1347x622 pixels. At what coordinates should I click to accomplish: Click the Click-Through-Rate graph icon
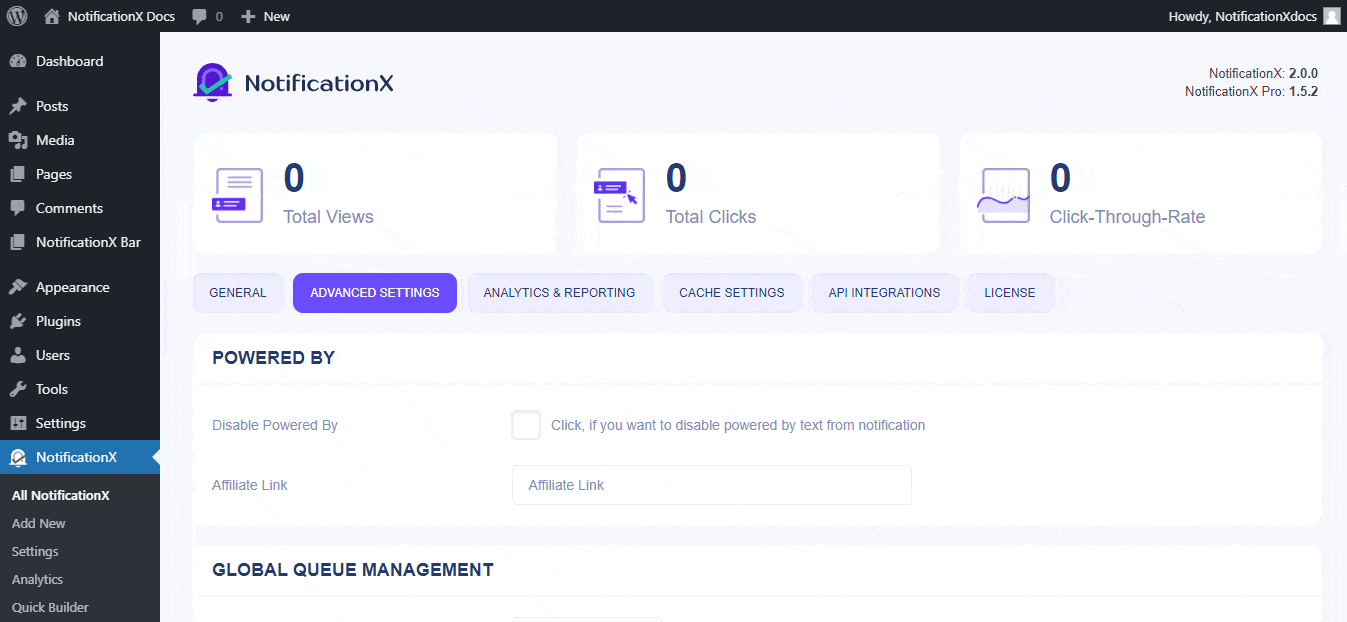(x=1003, y=194)
